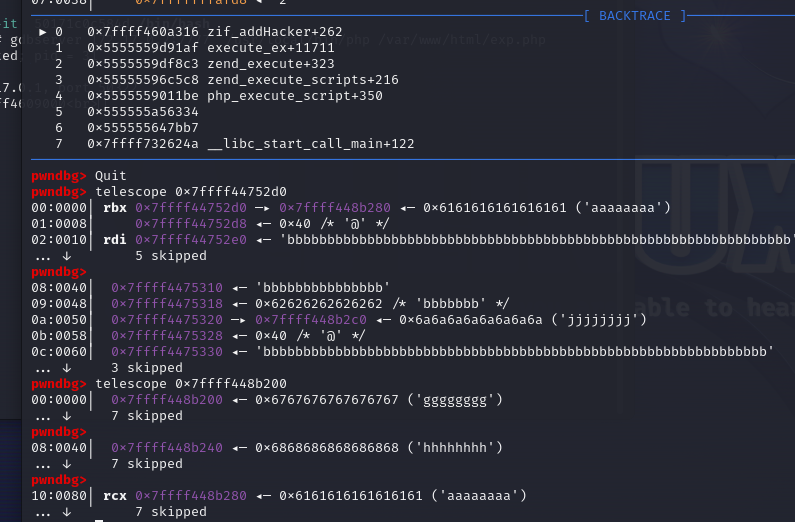Click the Quit command line
The width and height of the screenshot is (795, 522).
coord(111,176)
